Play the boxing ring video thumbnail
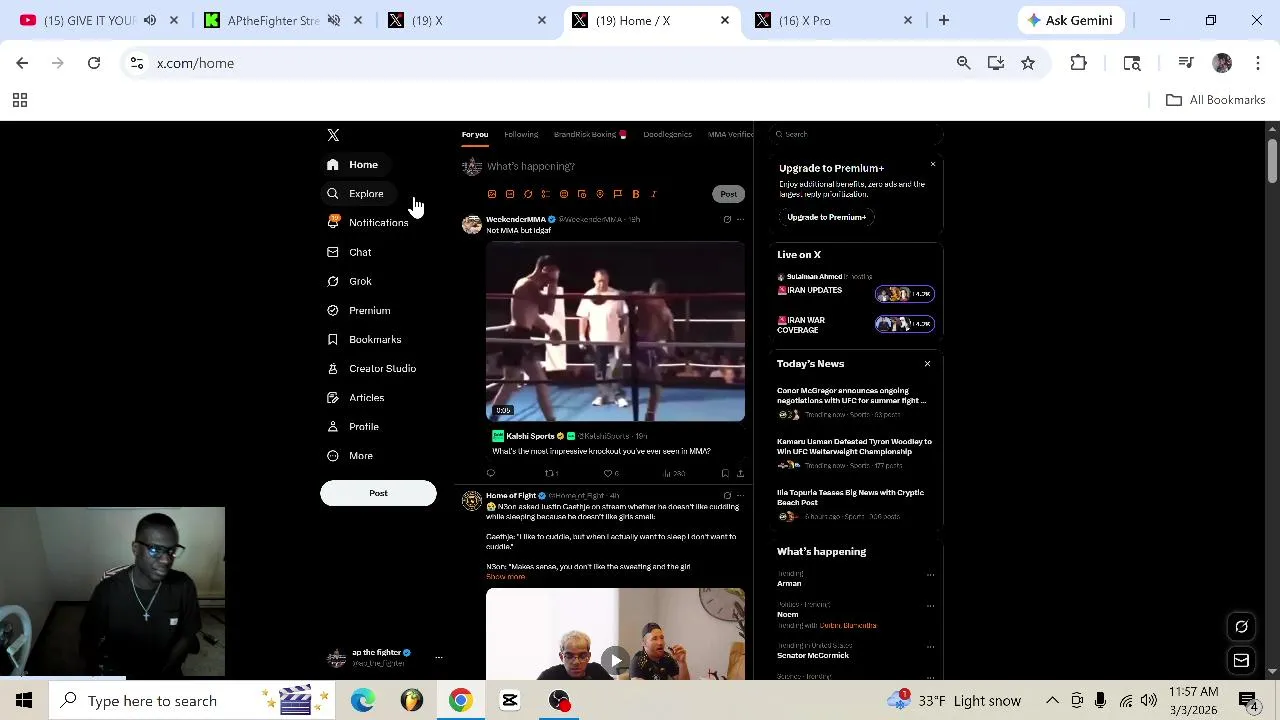Viewport: 1280px width, 720px height. coord(615,332)
